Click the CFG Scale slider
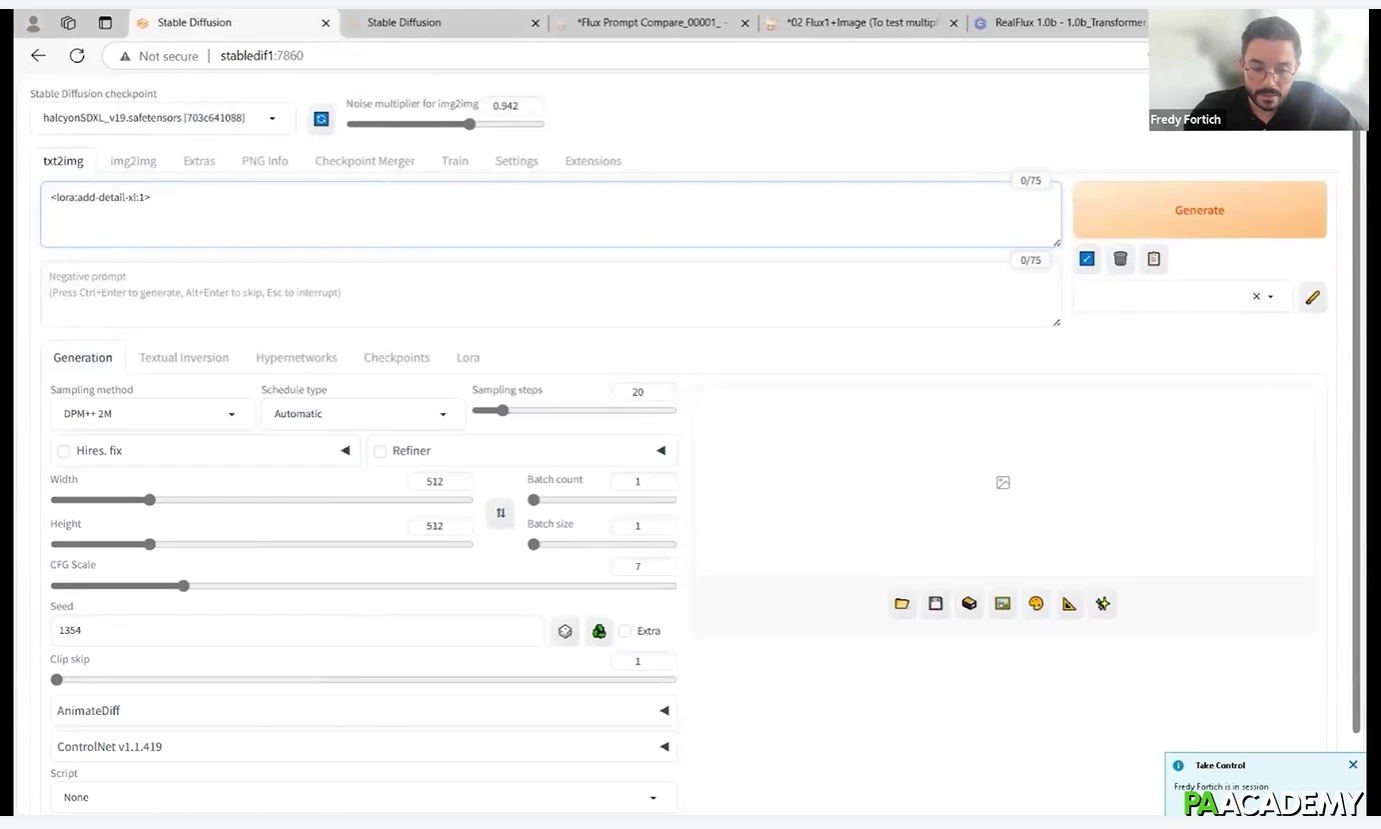The height and width of the screenshot is (829, 1381). [x=363, y=586]
